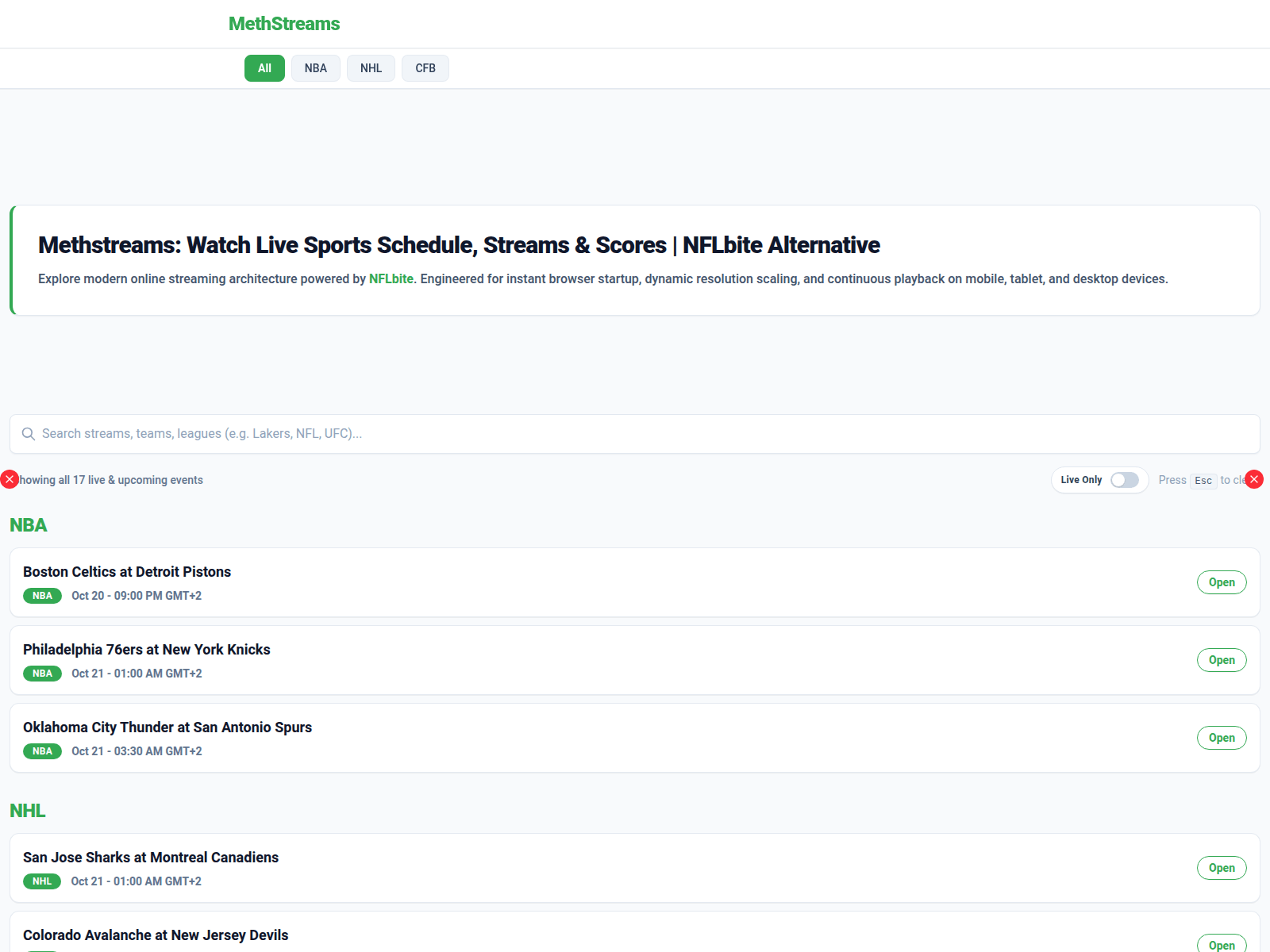Click the search magnifier icon
Screen dimensions: 1270x952
tap(29, 434)
